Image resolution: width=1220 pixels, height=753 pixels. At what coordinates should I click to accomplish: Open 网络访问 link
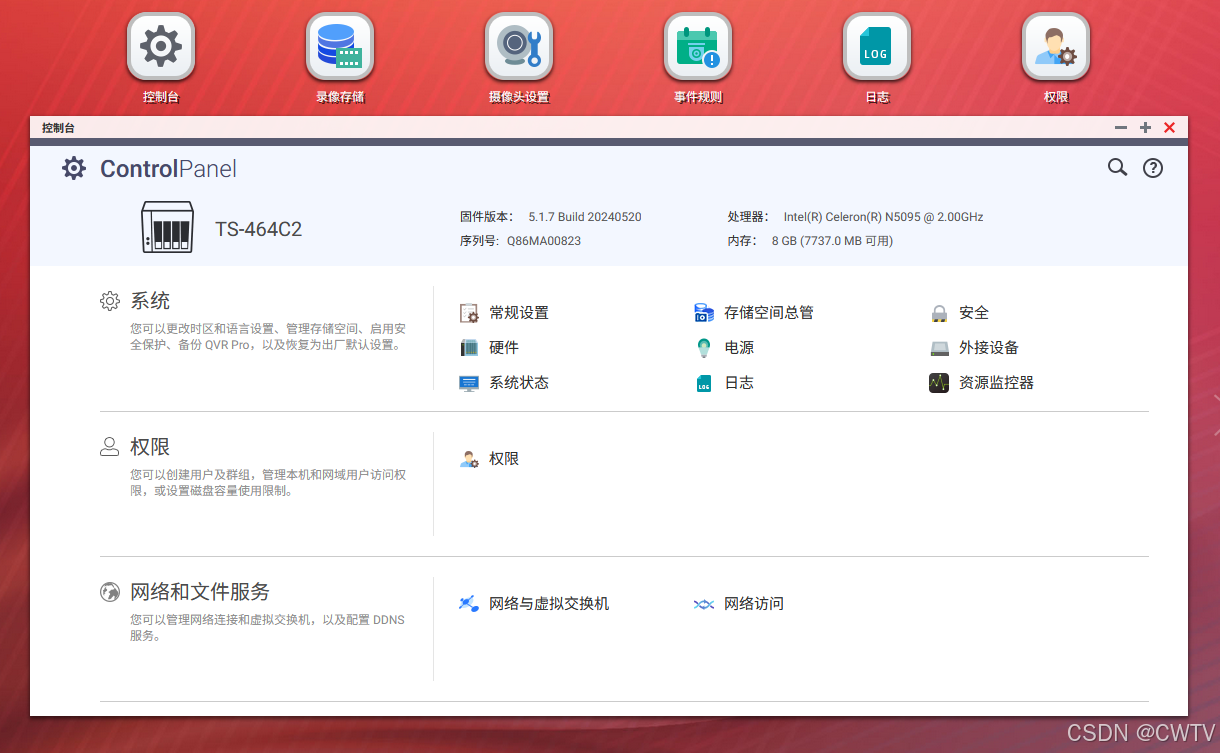click(x=754, y=604)
